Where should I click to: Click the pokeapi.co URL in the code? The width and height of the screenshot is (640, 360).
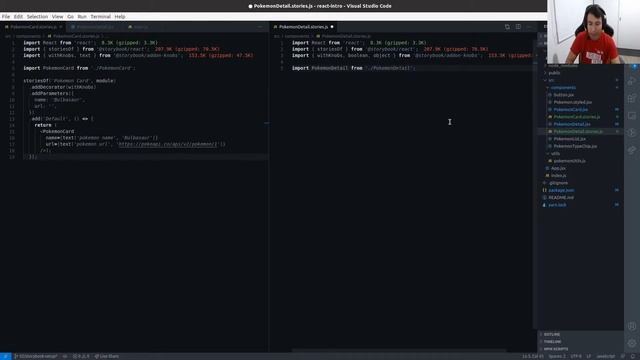[168, 144]
